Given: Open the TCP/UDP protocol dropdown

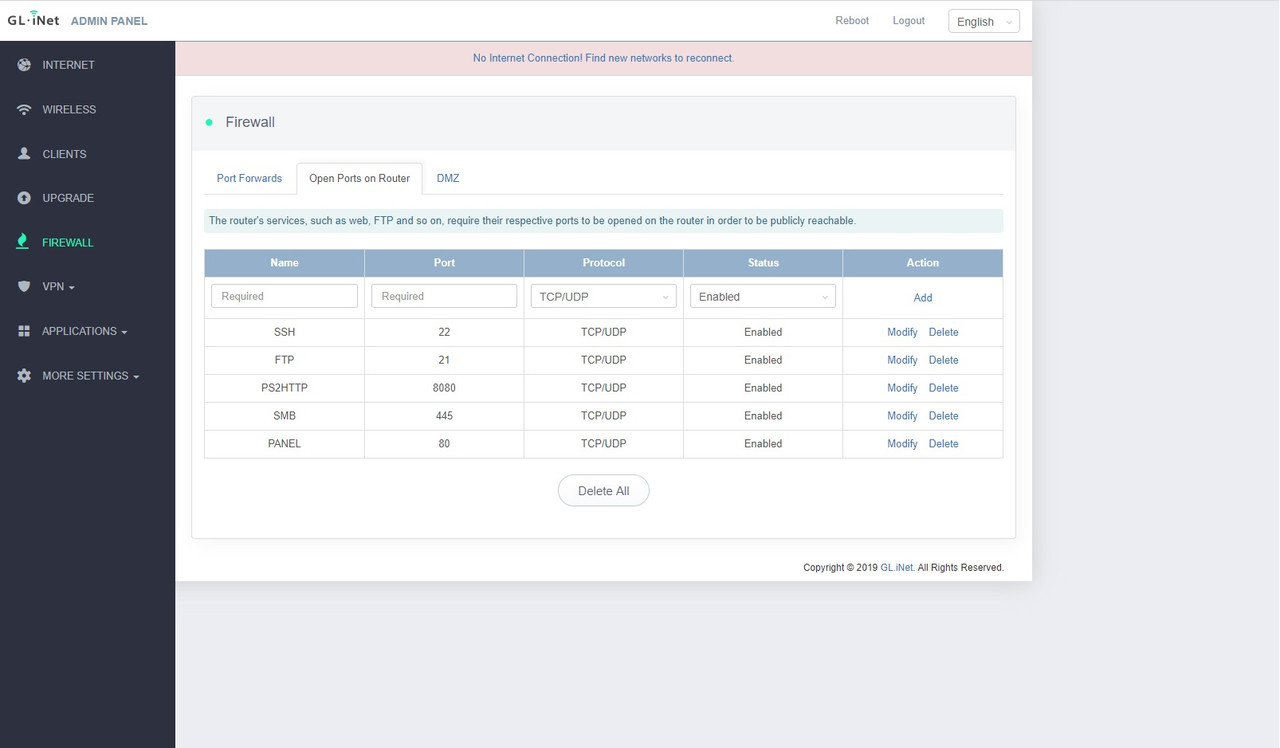Looking at the screenshot, I should click(603, 296).
